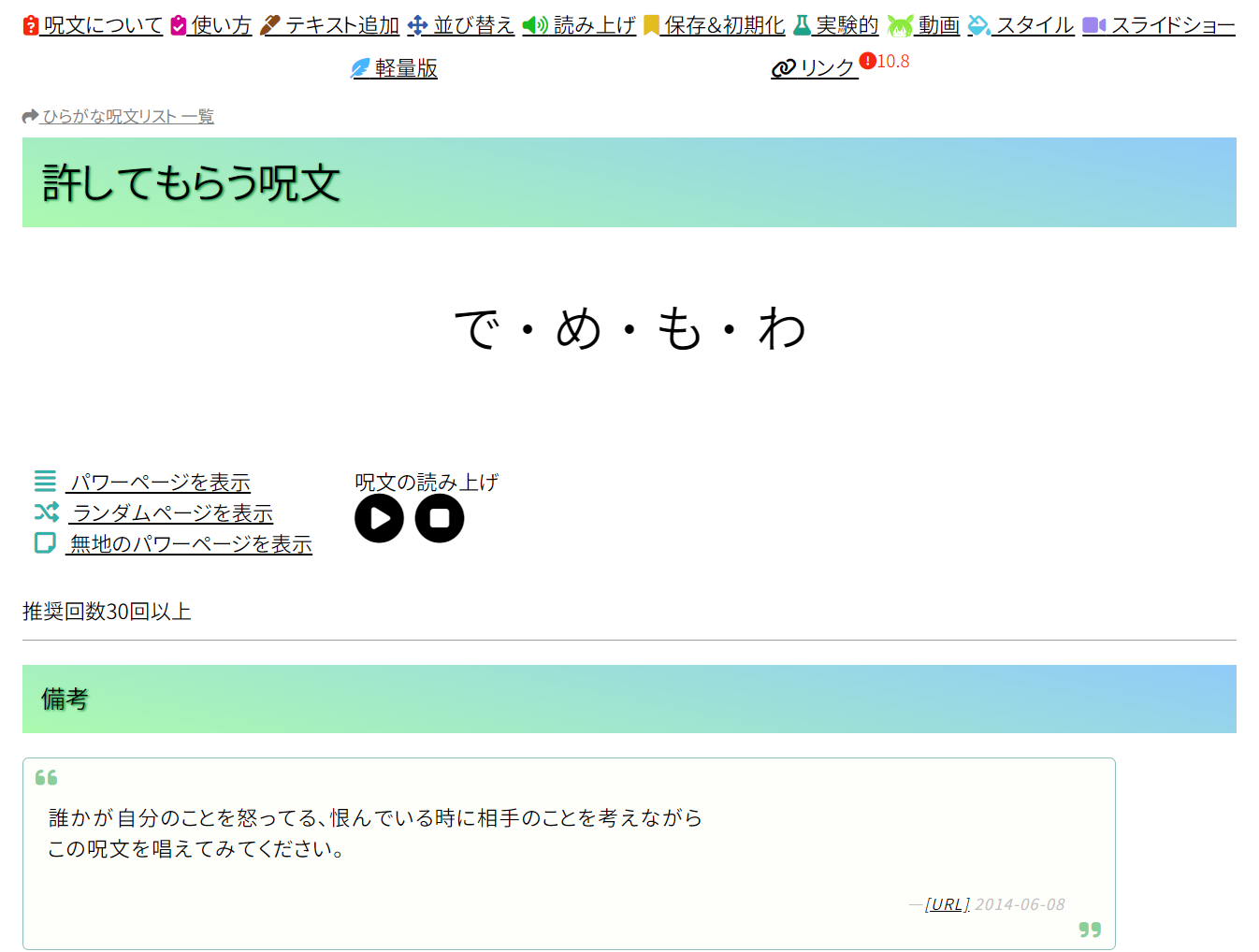Go back to ひらがな呪文リスト一覧
Viewport: 1259px width, 952px height.
click(127, 116)
